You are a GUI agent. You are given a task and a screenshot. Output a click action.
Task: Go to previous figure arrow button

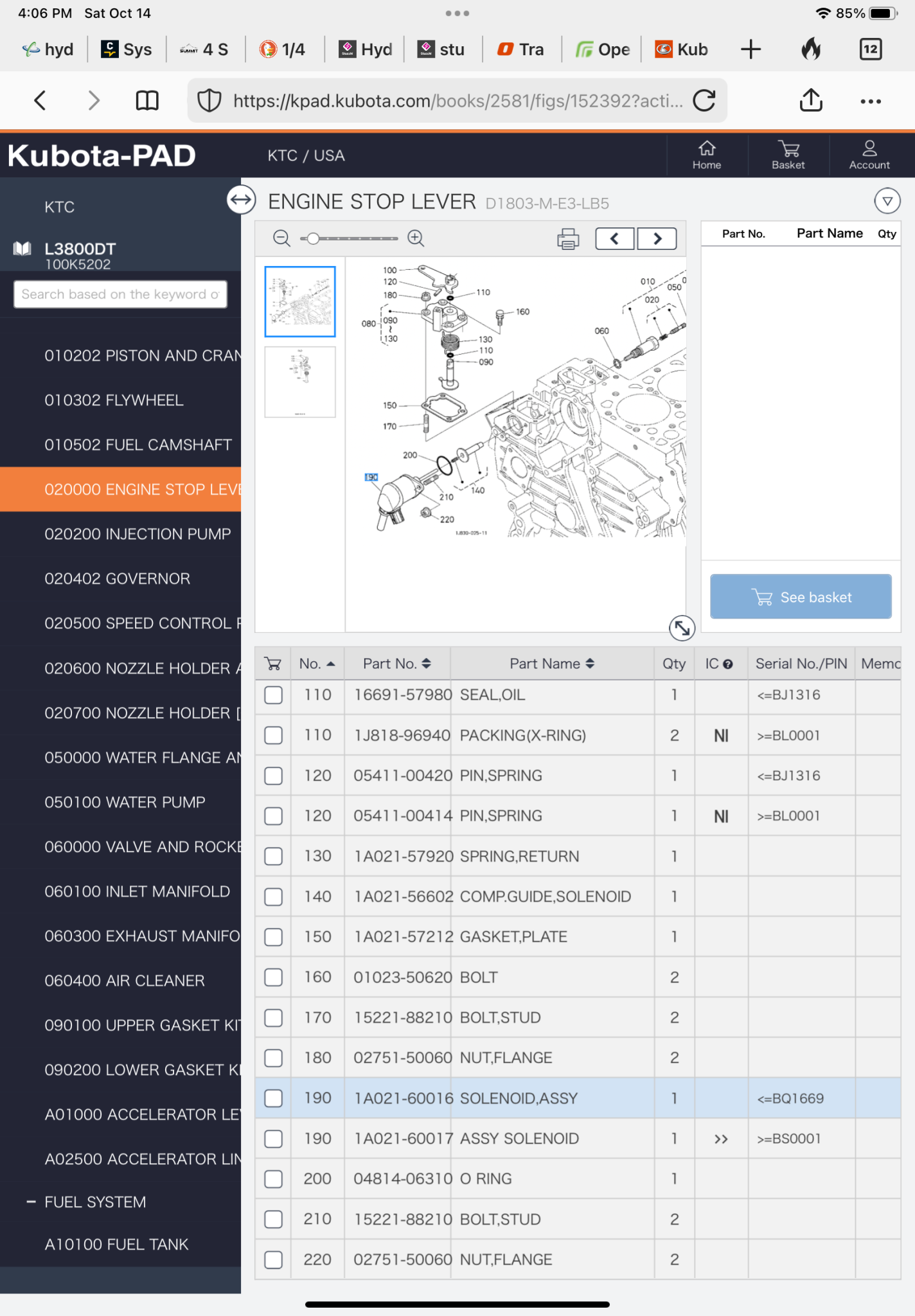[x=615, y=239]
